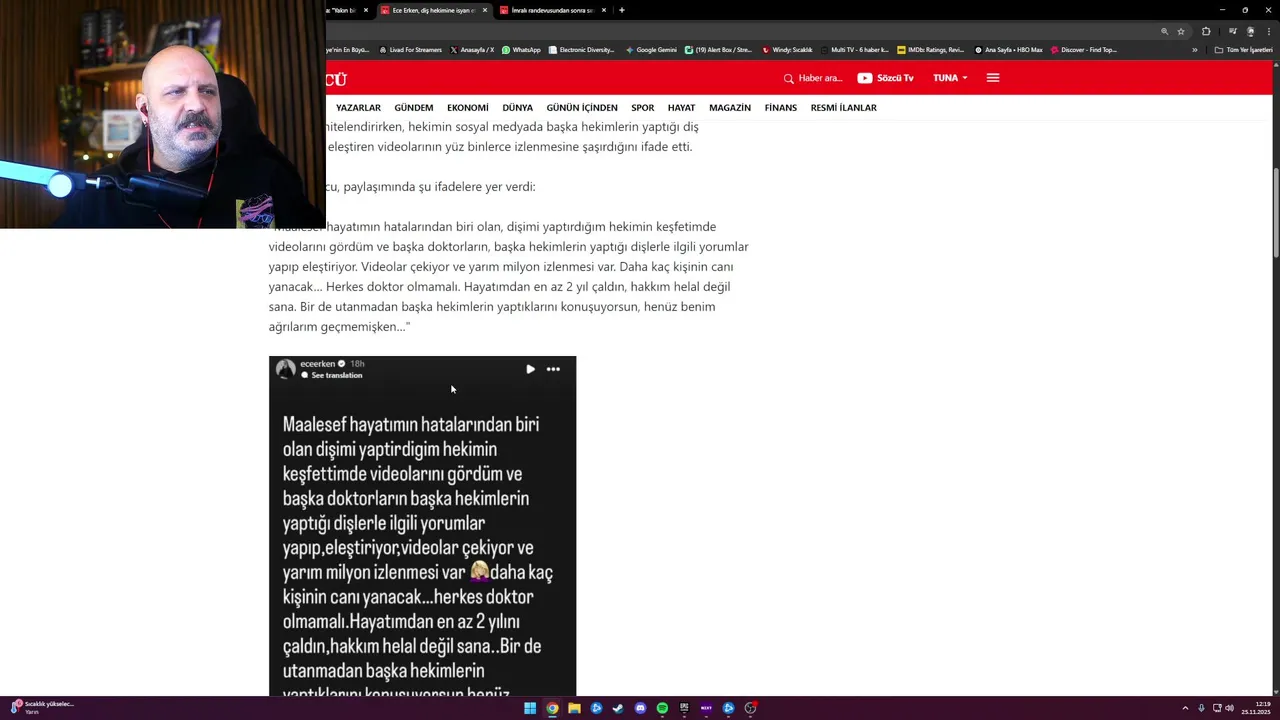Open the Multi TV - 6 haber bookmark
The width and height of the screenshot is (1280, 720).
[x=854, y=50]
